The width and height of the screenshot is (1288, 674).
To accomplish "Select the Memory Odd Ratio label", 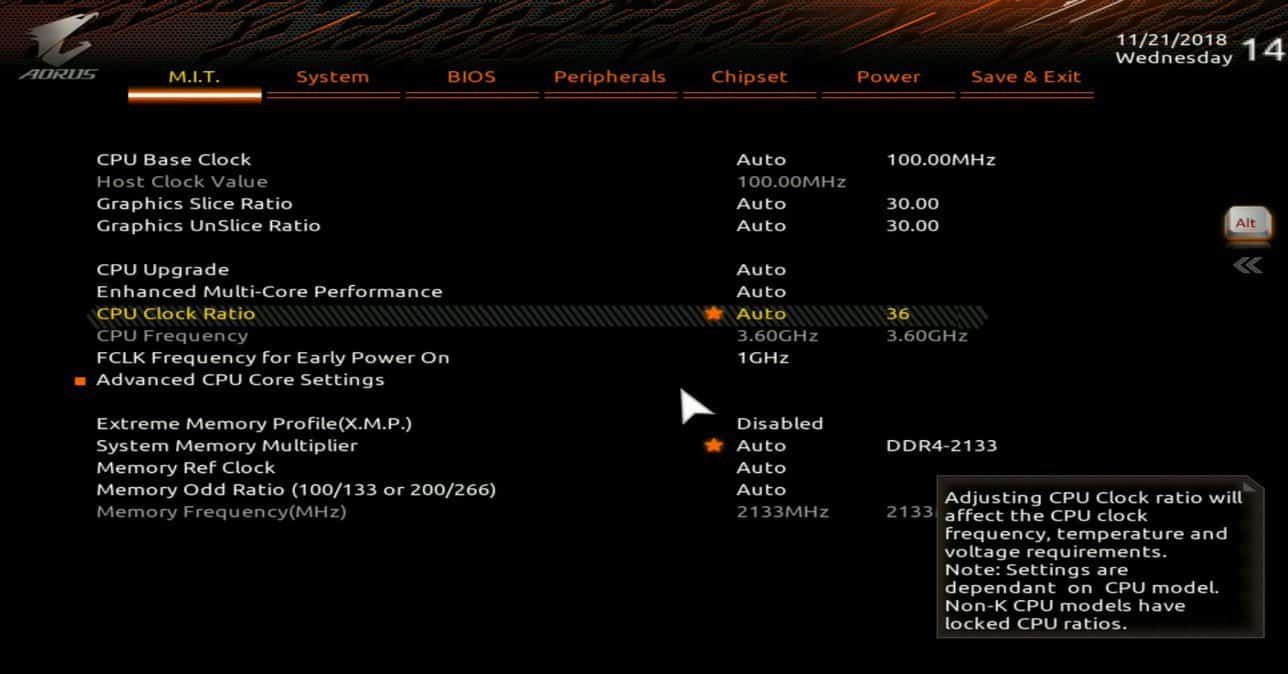I will (296, 490).
